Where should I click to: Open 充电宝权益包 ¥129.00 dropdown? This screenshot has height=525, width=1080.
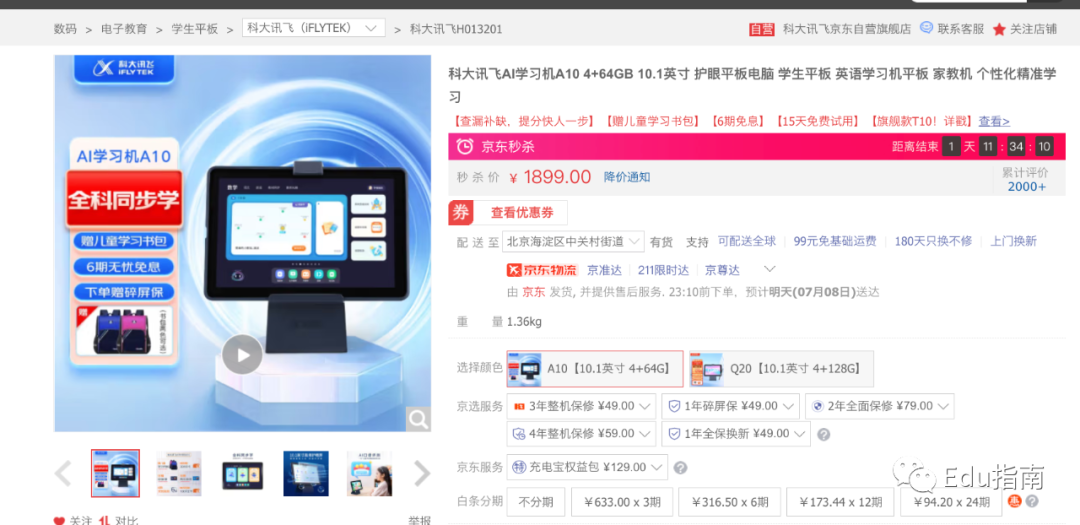pos(587,467)
